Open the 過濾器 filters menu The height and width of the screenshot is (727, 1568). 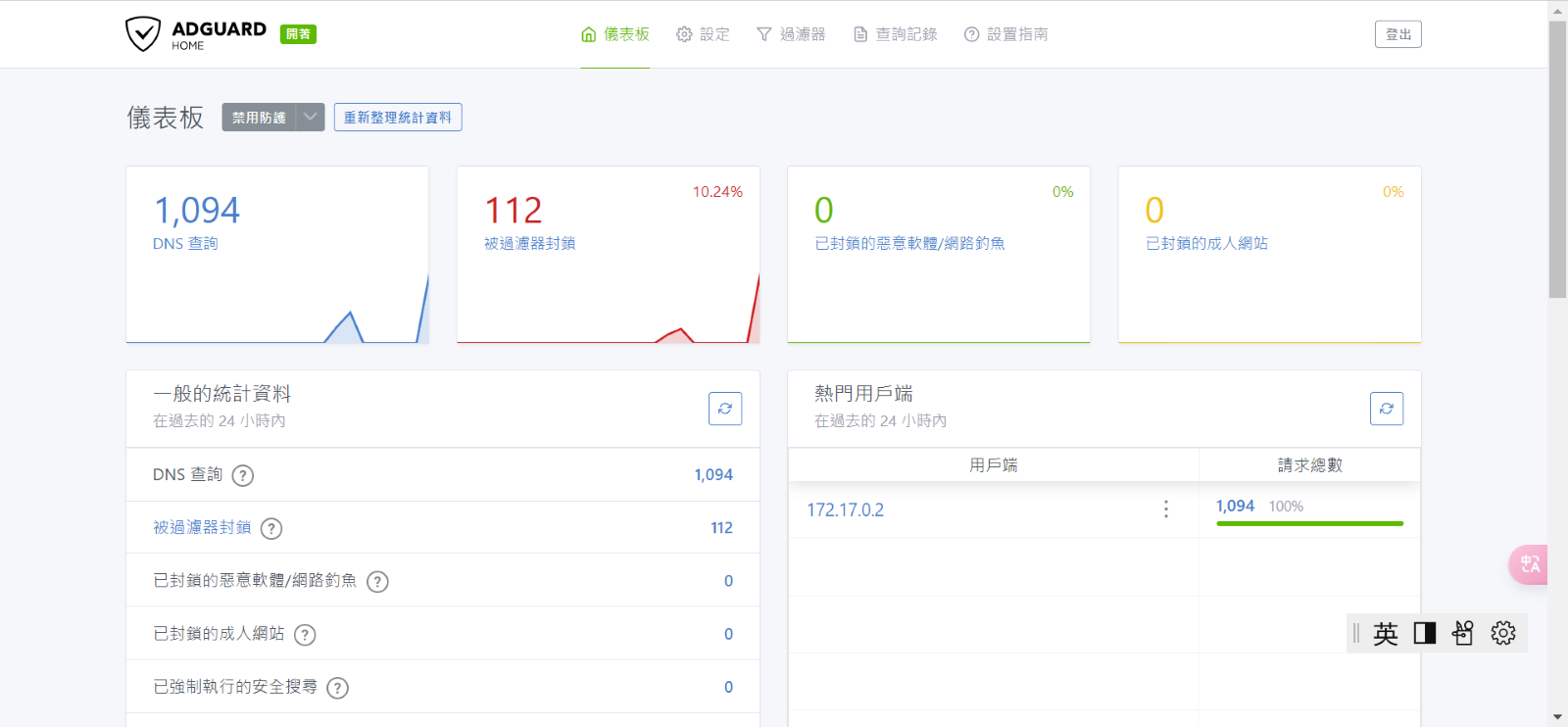[791, 34]
